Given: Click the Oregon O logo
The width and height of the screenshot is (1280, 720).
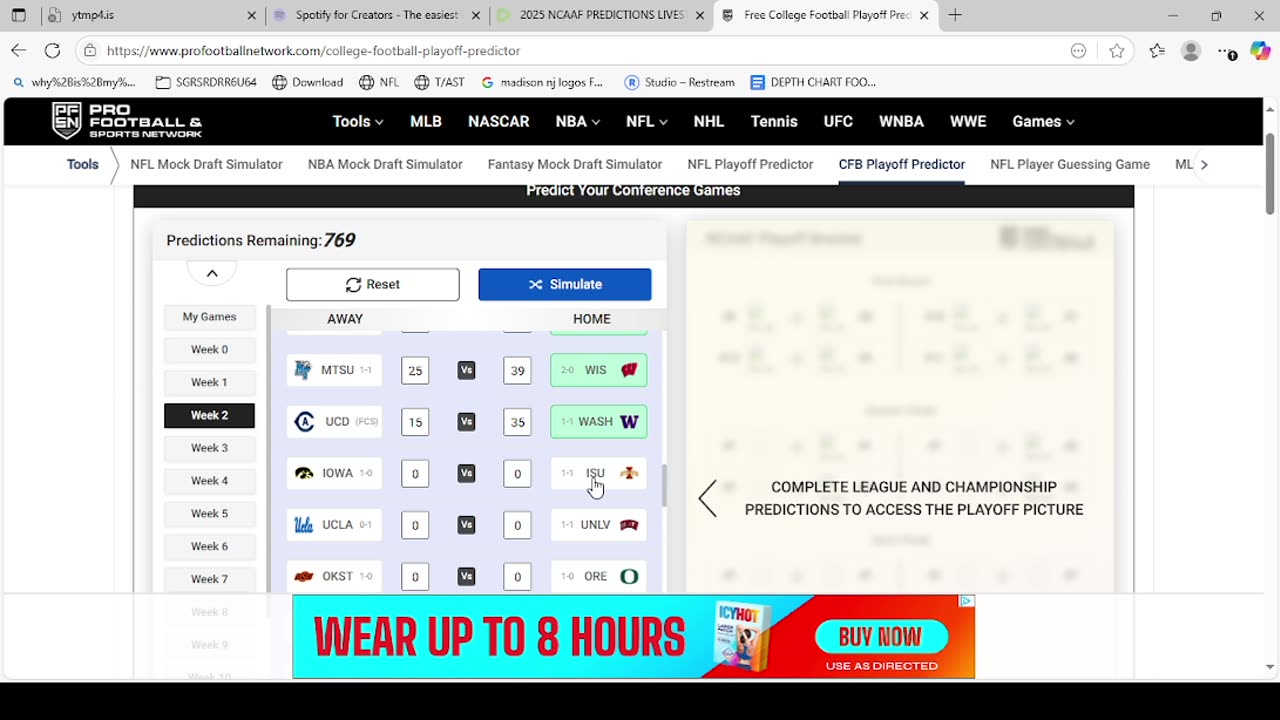Looking at the screenshot, I should [x=629, y=576].
